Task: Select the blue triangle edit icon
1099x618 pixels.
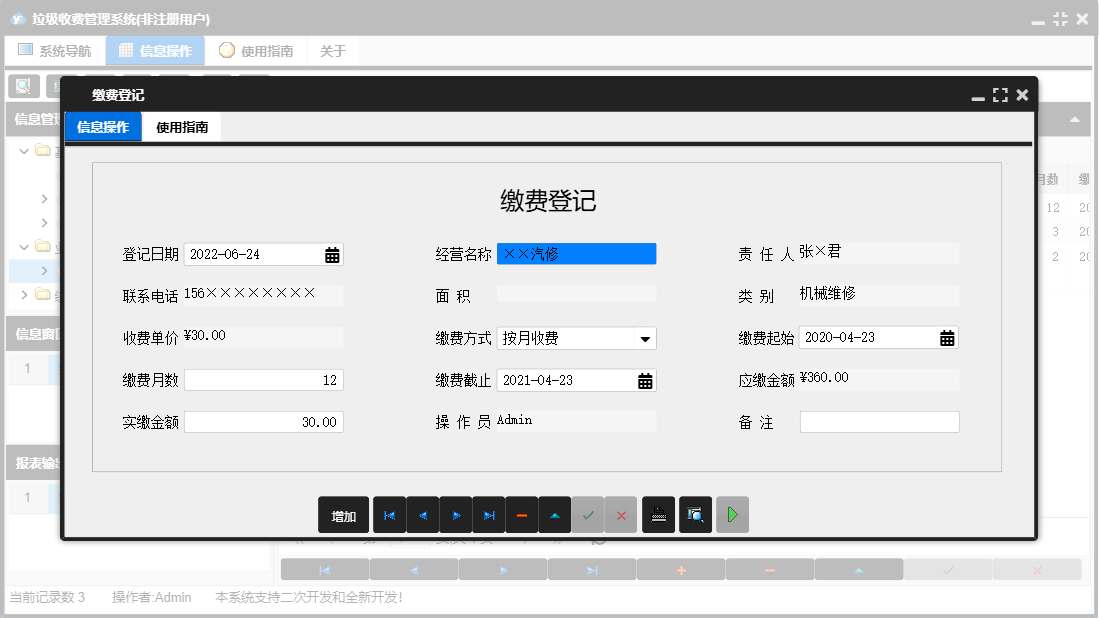Action: [x=556, y=514]
